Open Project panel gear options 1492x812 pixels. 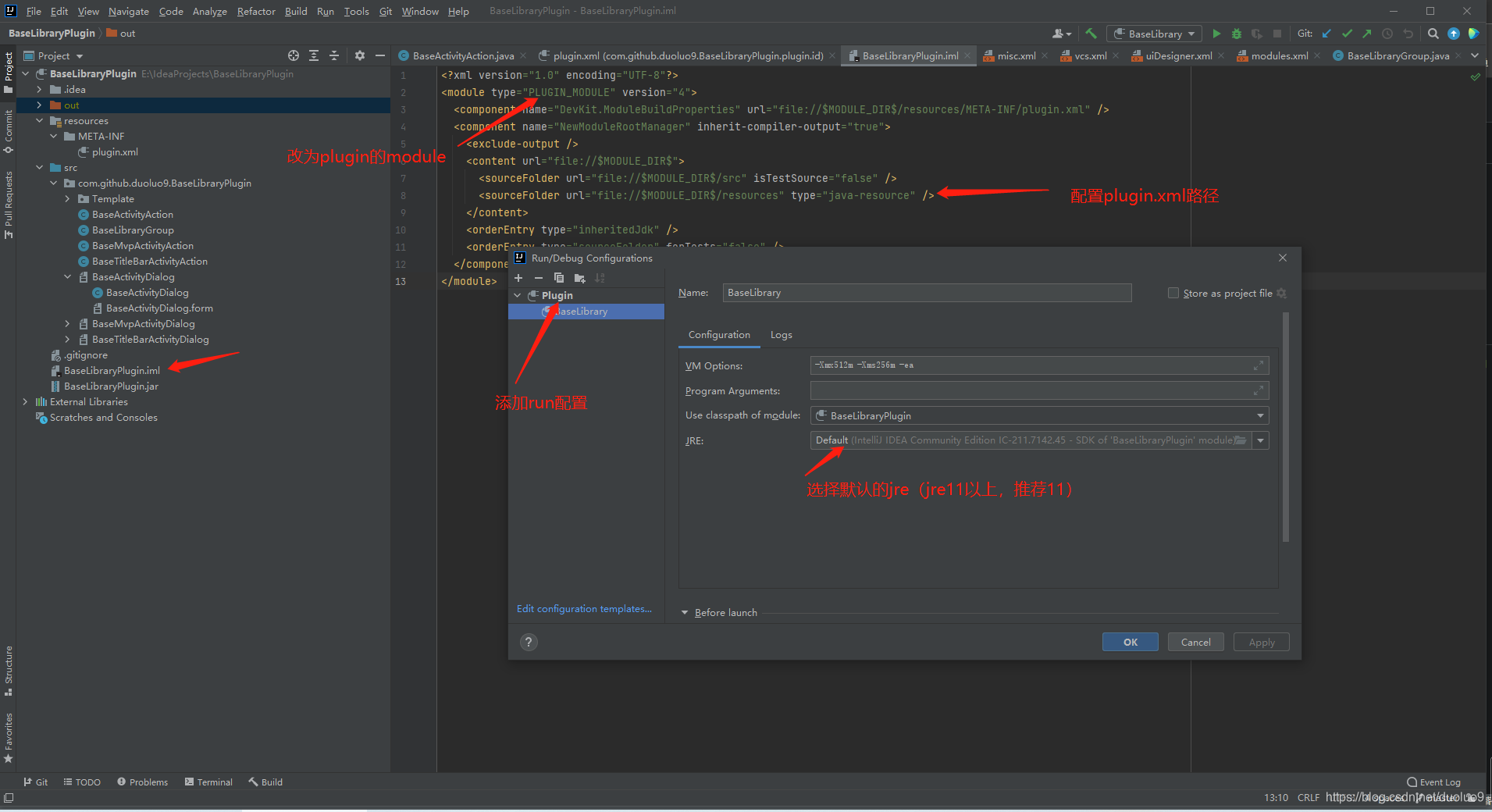(360, 55)
